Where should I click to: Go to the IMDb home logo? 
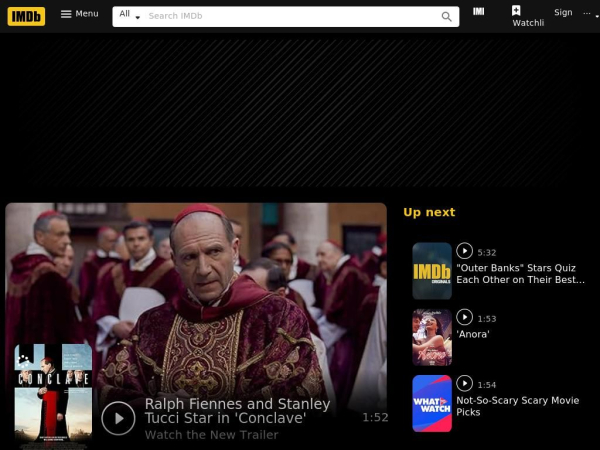(26, 16)
